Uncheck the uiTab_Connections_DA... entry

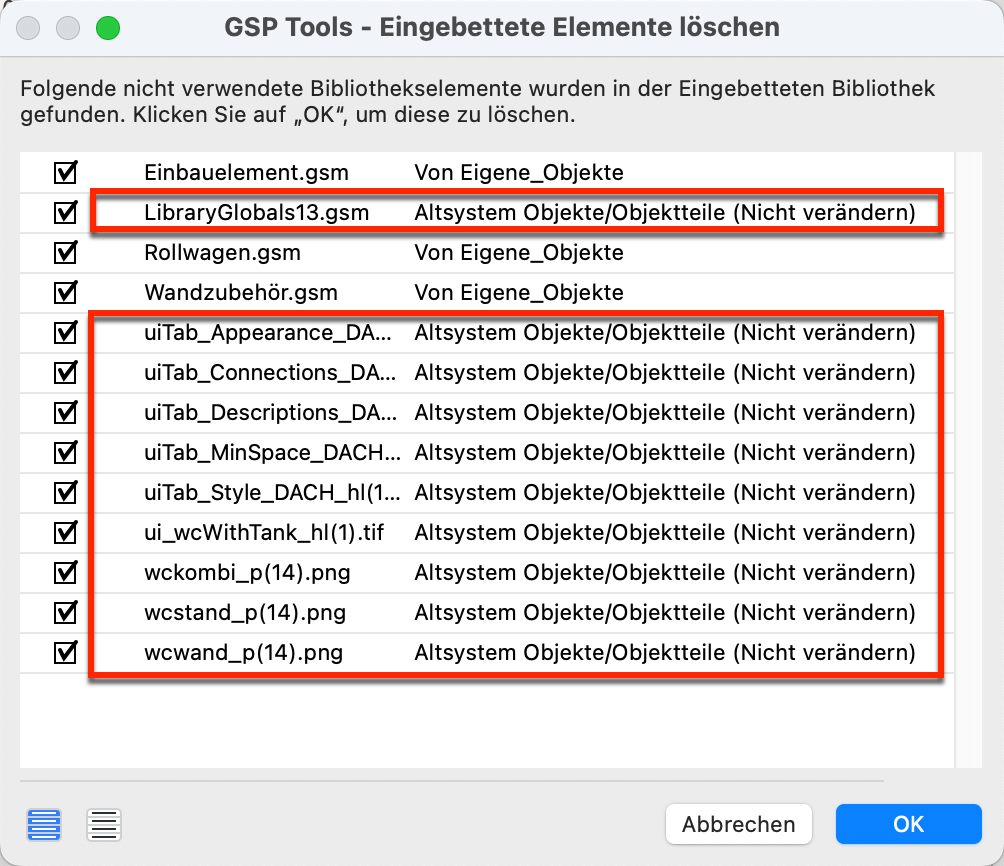pos(65,372)
